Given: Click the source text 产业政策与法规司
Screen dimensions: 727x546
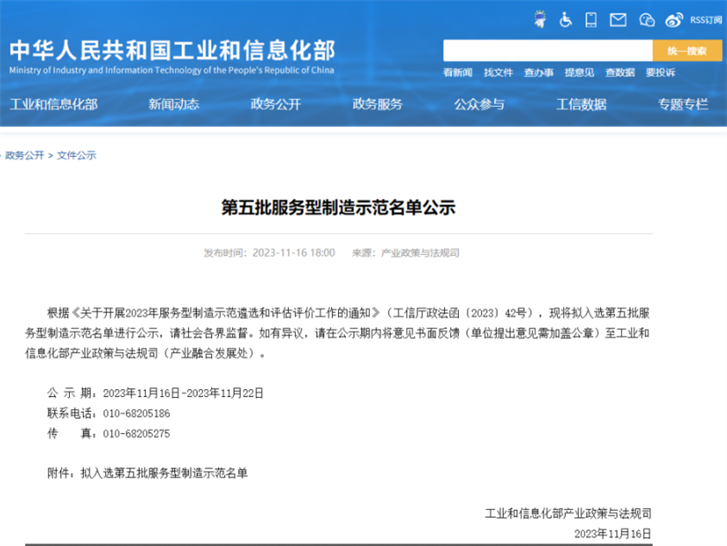Looking at the screenshot, I should pos(420,253).
